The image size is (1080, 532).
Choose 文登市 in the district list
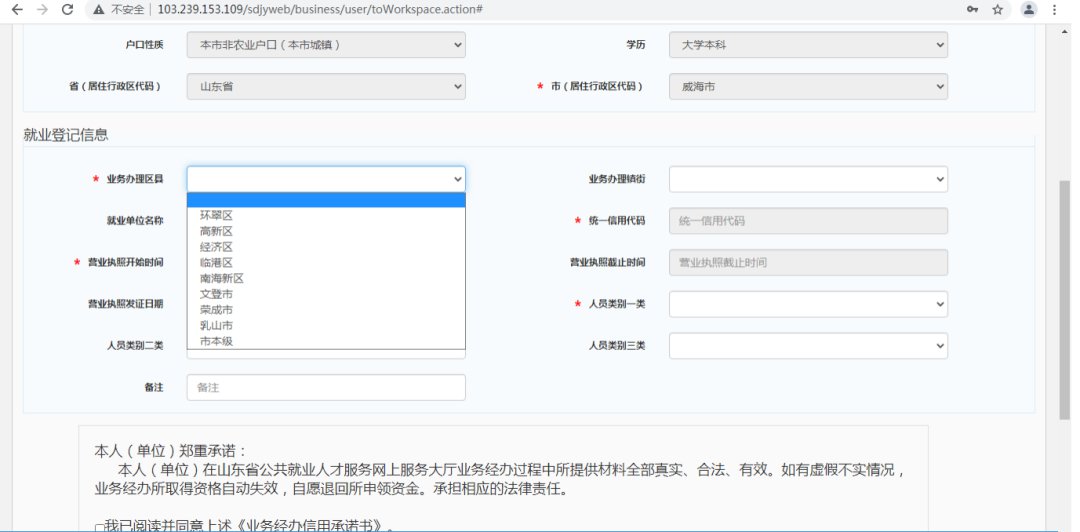click(216, 294)
